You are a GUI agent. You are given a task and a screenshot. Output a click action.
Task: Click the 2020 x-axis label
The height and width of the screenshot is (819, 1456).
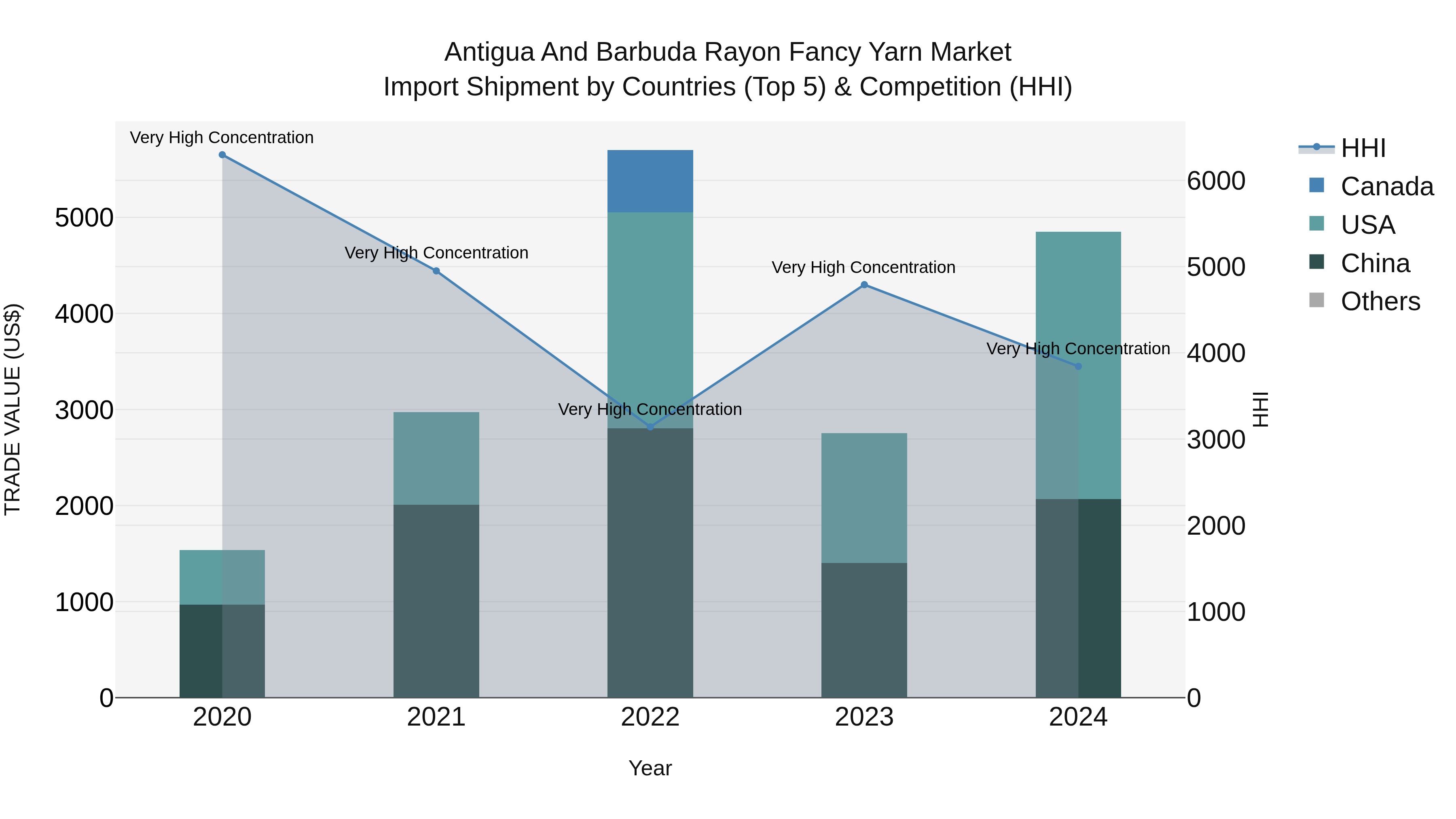click(x=222, y=717)
